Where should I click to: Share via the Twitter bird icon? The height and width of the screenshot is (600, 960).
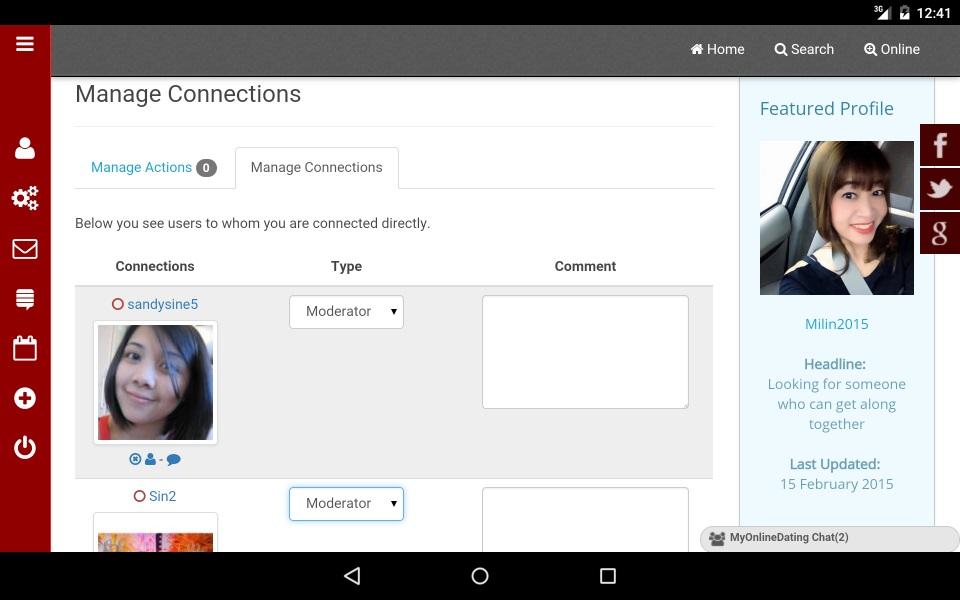940,189
